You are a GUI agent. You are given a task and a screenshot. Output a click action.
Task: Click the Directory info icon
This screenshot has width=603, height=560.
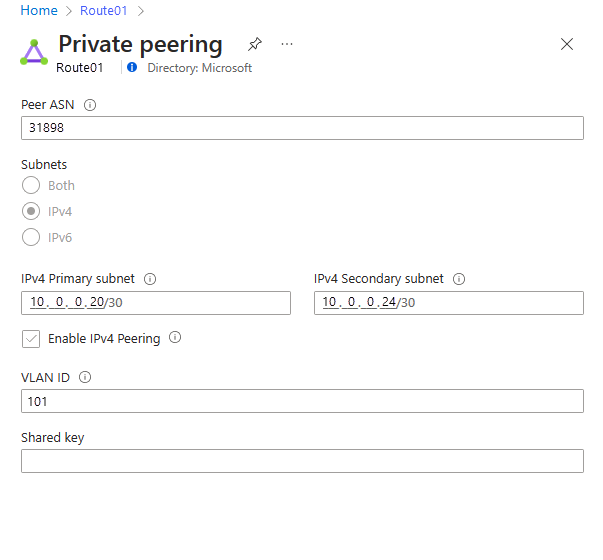coord(132,68)
